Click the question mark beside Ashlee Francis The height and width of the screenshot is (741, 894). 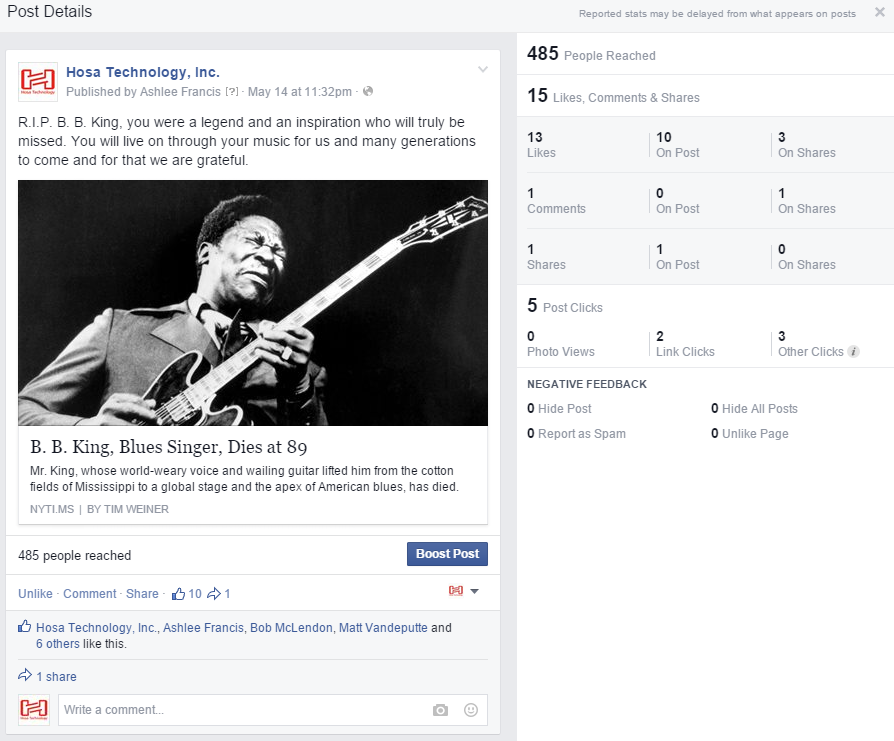coord(232,92)
